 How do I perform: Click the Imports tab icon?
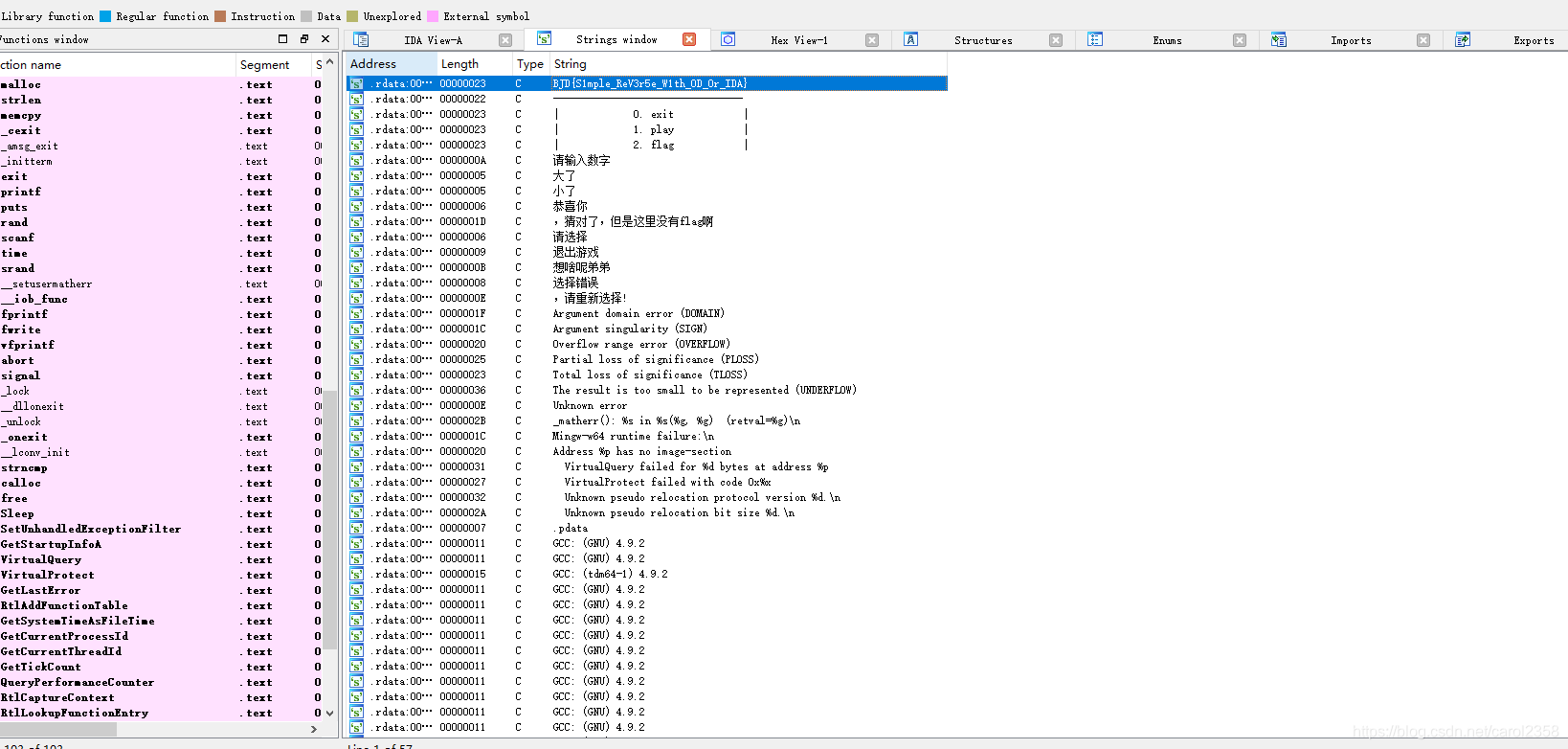(x=1279, y=39)
